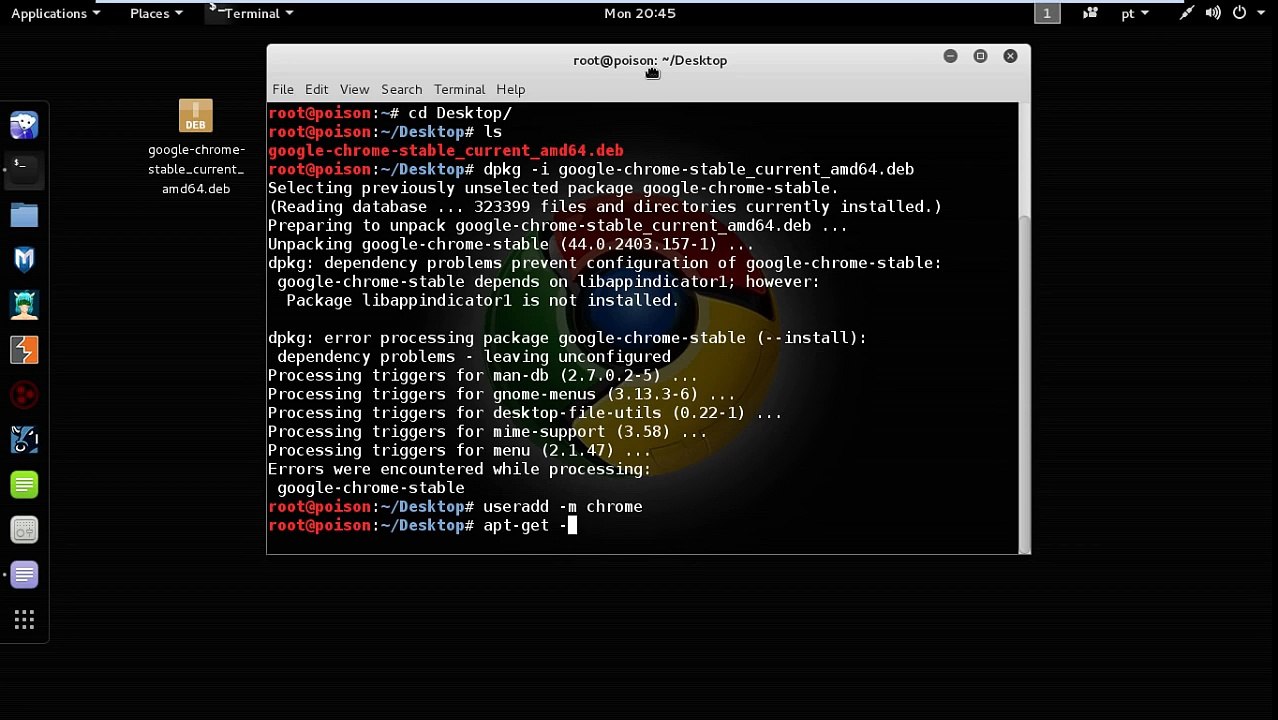
Task: Open the Places menu
Action: [x=156, y=13]
